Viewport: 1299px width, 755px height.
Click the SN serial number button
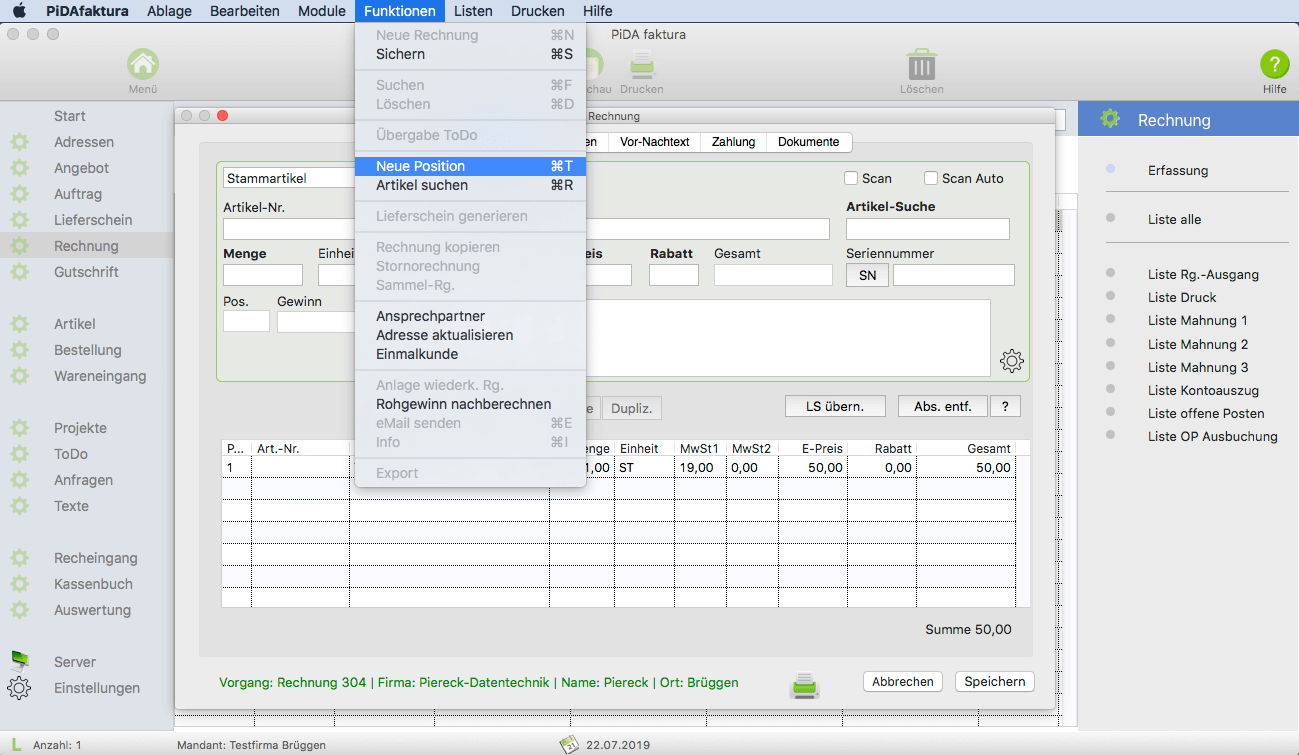pyautogui.click(x=867, y=275)
